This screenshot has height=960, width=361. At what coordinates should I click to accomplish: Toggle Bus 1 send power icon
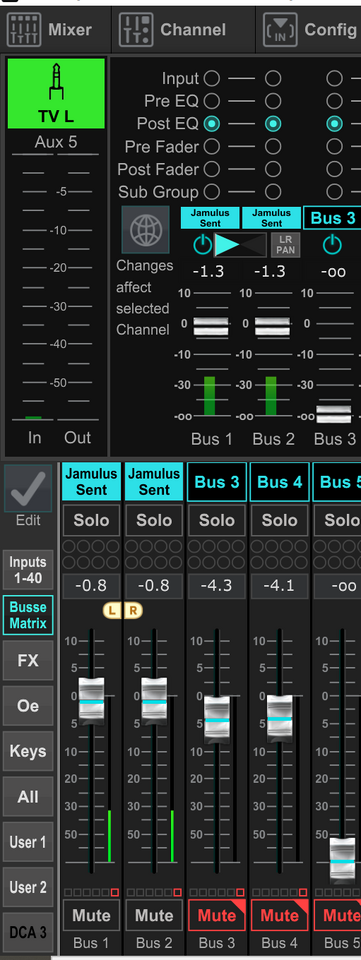[x=203, y=245]
